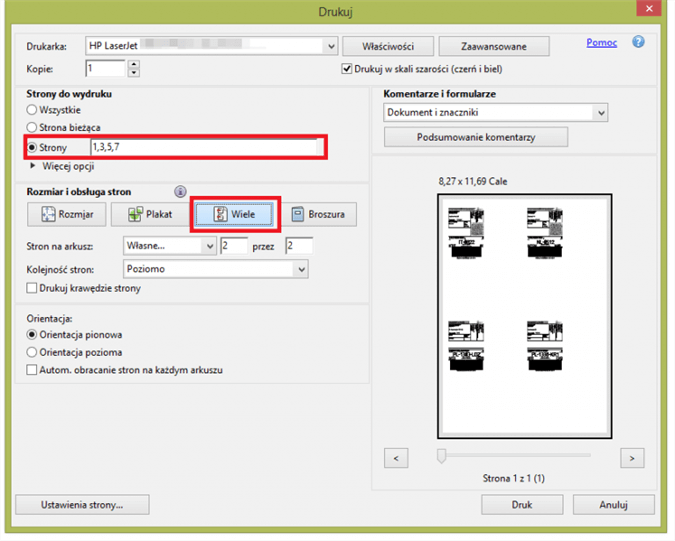Go to previous preview page arrow
The width and height of the screenshot is (675, 541).
click(x=396, y=458)
